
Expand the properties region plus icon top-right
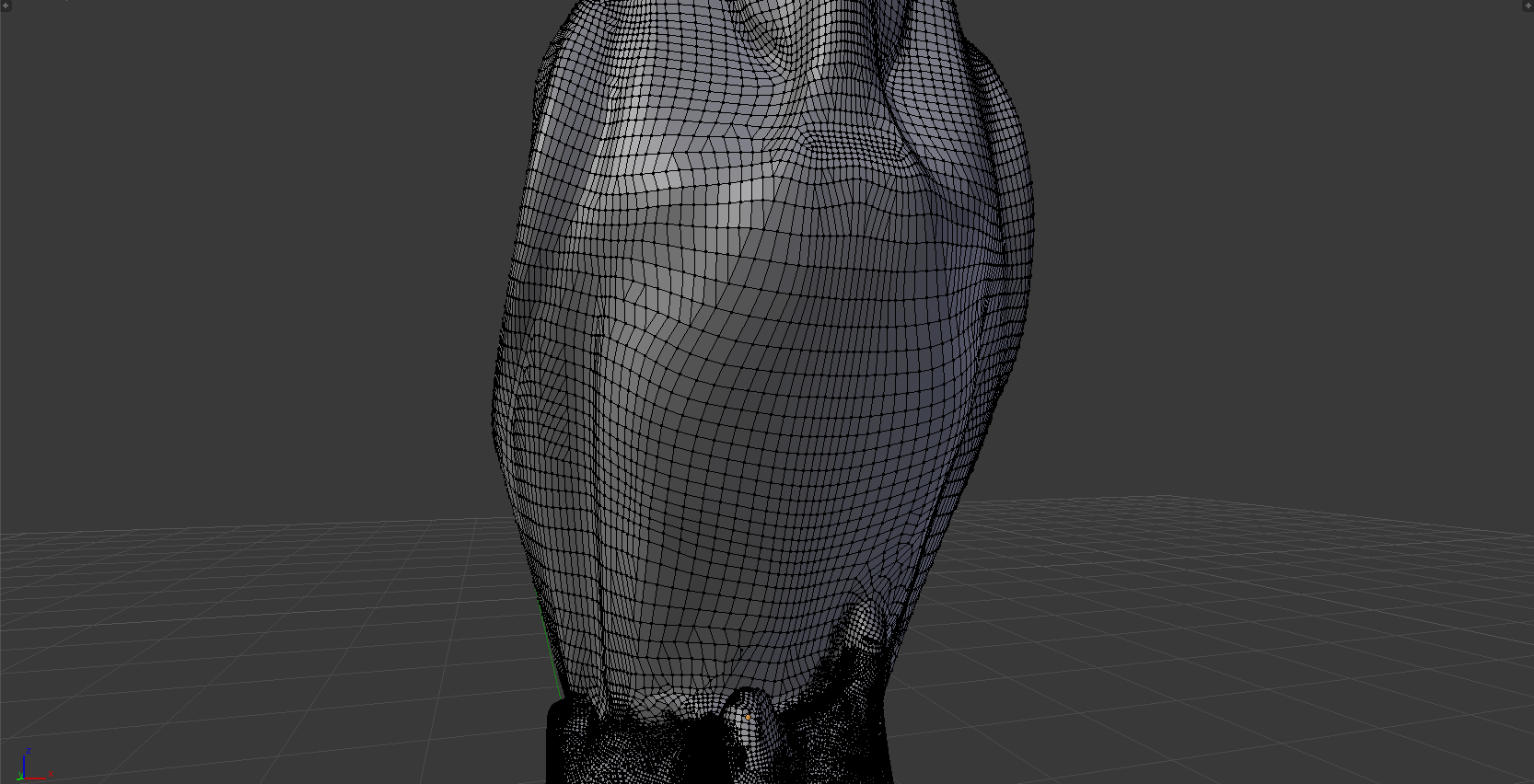(1528, 6)
